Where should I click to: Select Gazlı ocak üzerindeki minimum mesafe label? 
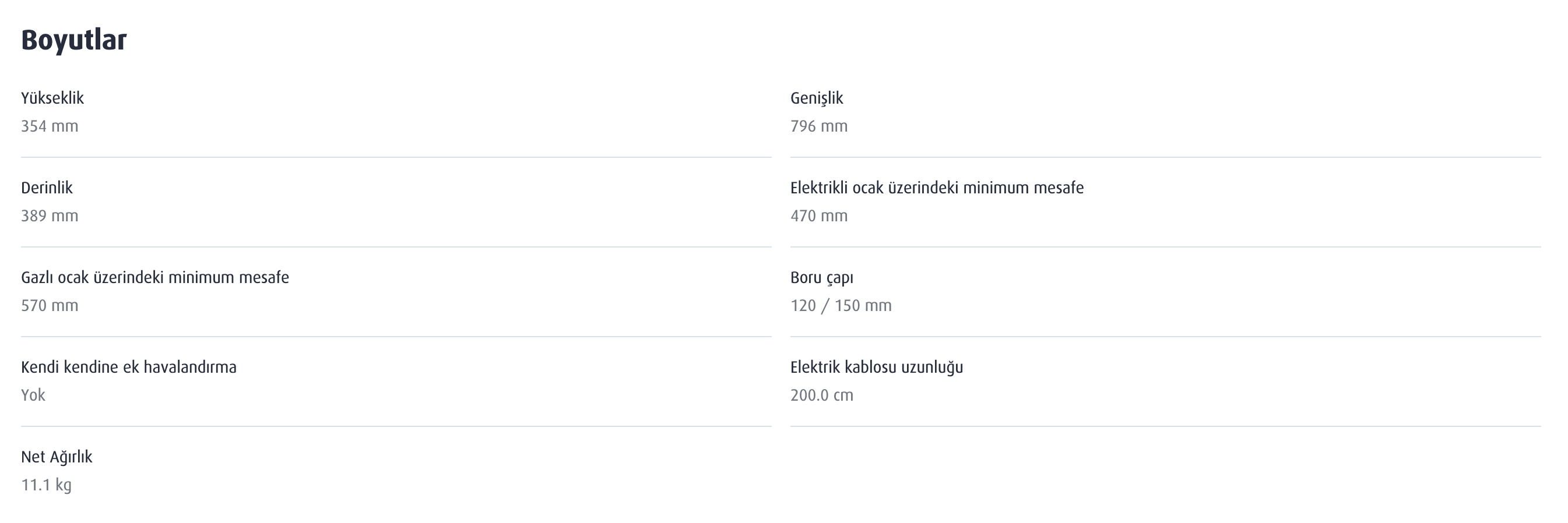click(154, 277)
